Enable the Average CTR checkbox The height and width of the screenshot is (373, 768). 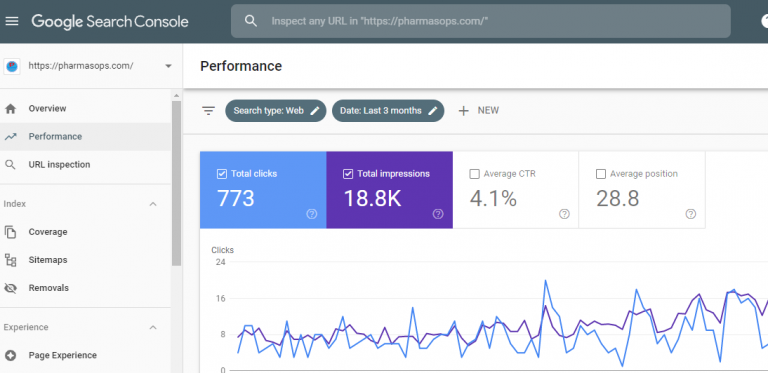coord(474,174)
